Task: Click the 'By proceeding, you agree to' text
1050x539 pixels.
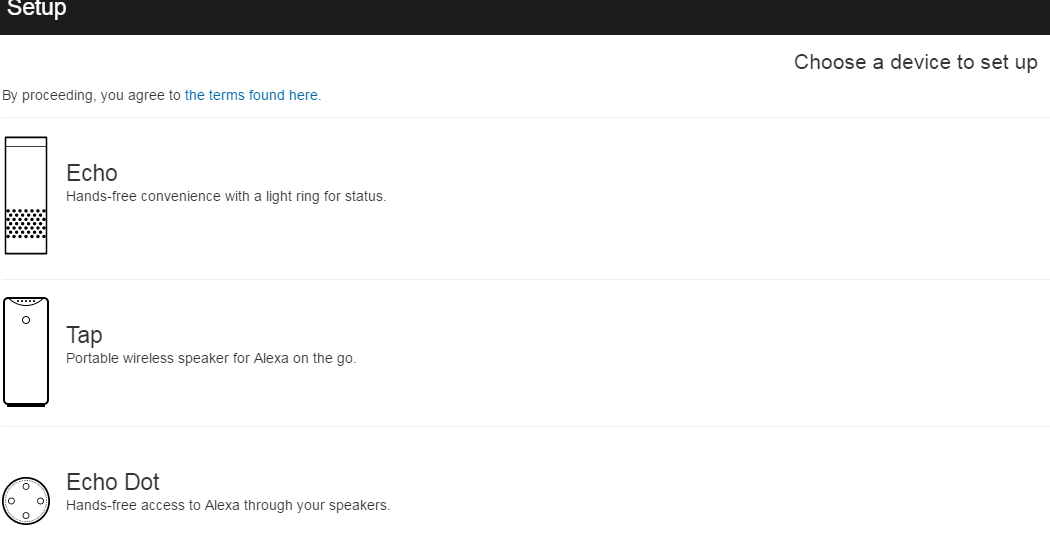Action: click(x=91, y=95)
